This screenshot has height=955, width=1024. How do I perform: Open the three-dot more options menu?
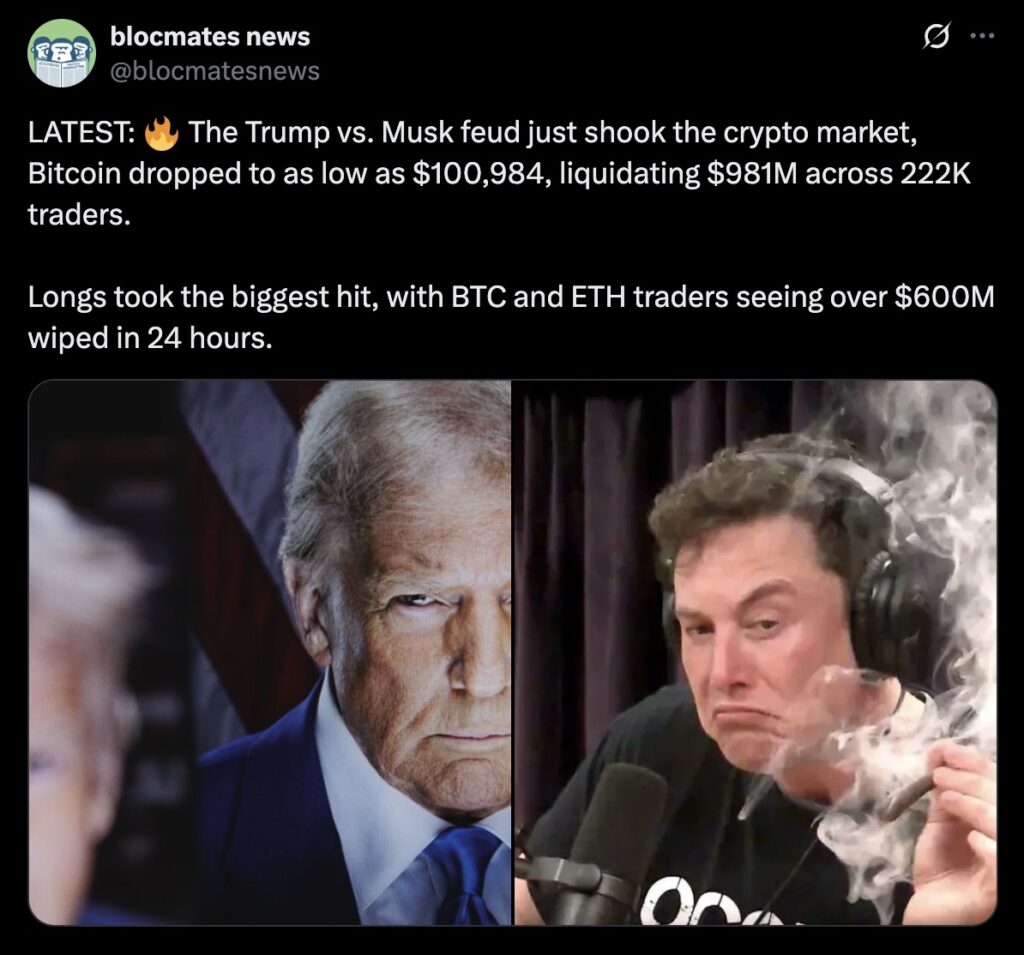click(x=982, y=36)
